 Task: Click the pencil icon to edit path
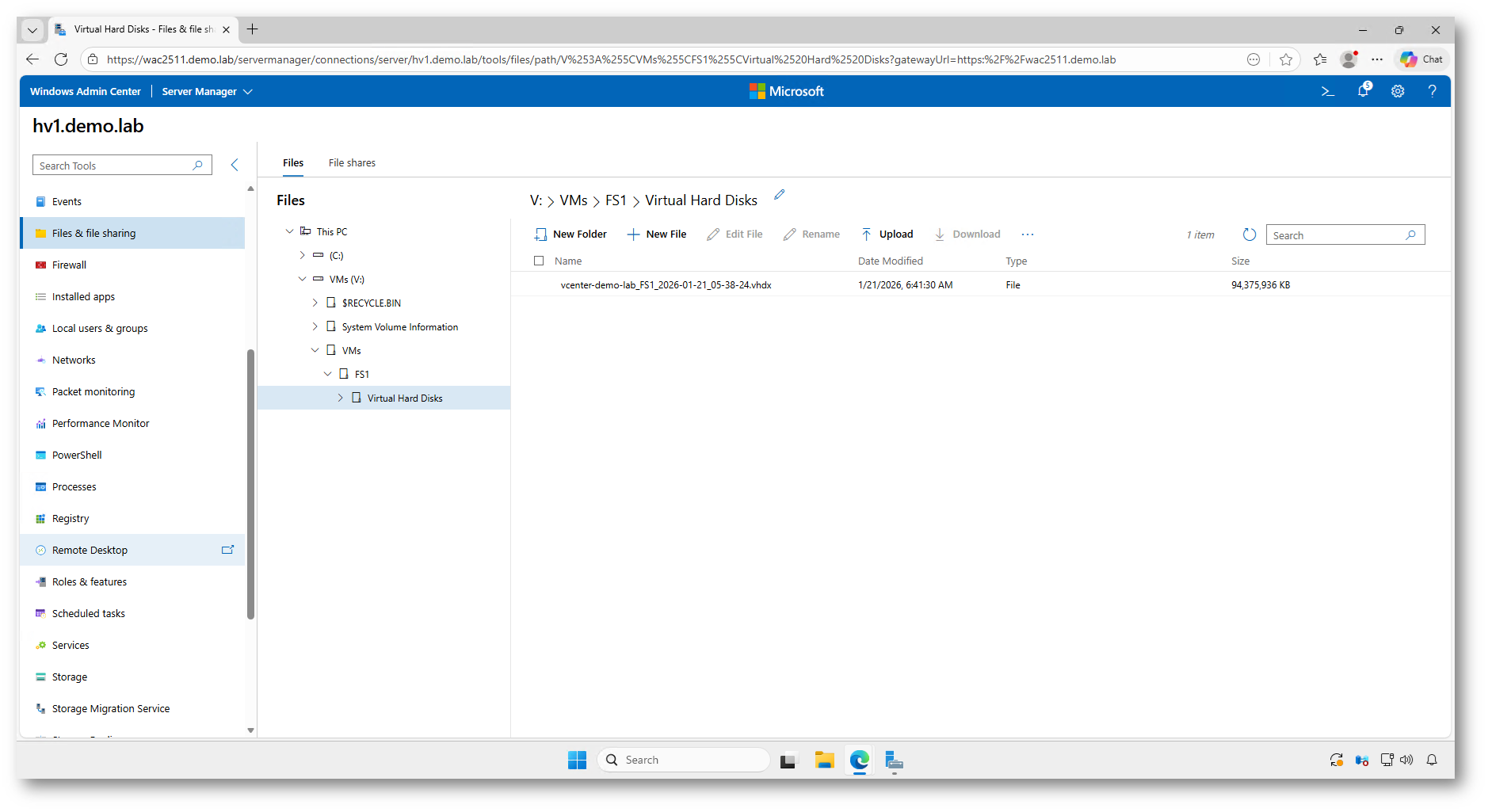pyautogui.click(x=779, y=195)
